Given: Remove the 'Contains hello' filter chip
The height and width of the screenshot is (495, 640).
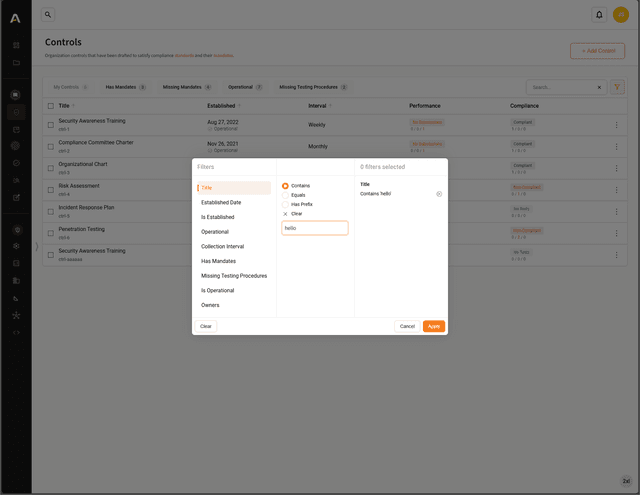Looking at the screenshot, I should (x=439, y=194).
